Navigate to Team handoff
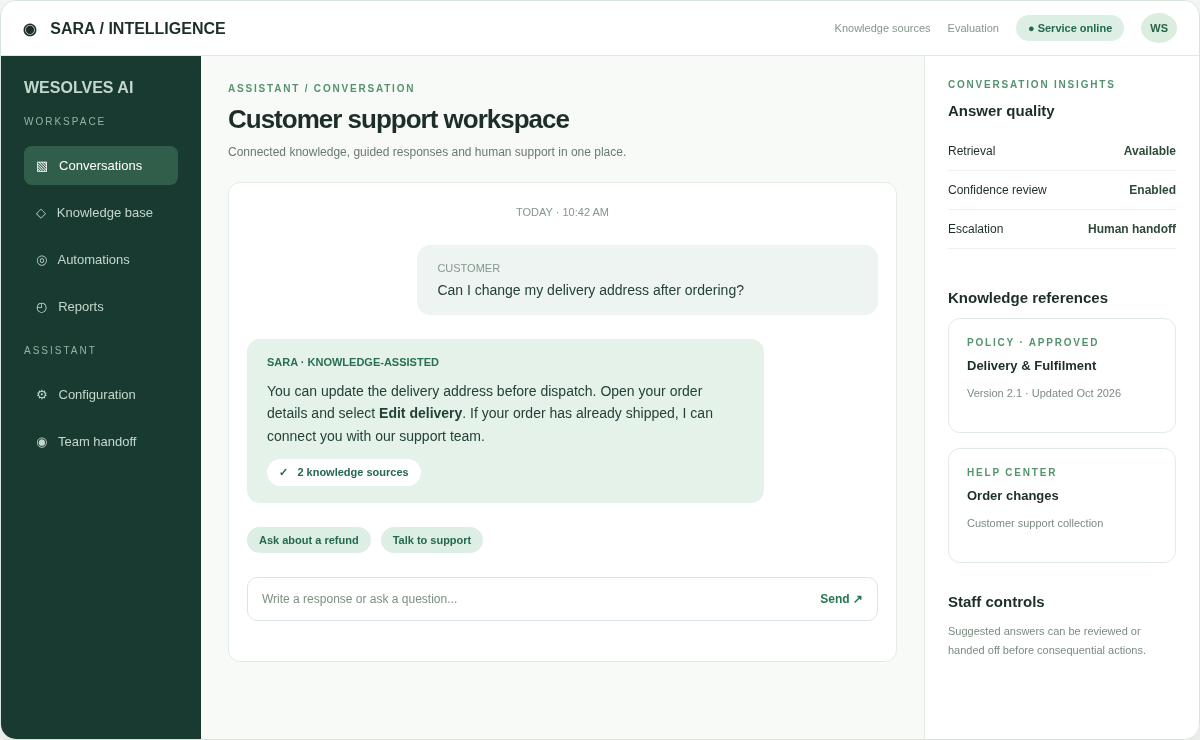The image size is (1200, 740). (101, 442)
